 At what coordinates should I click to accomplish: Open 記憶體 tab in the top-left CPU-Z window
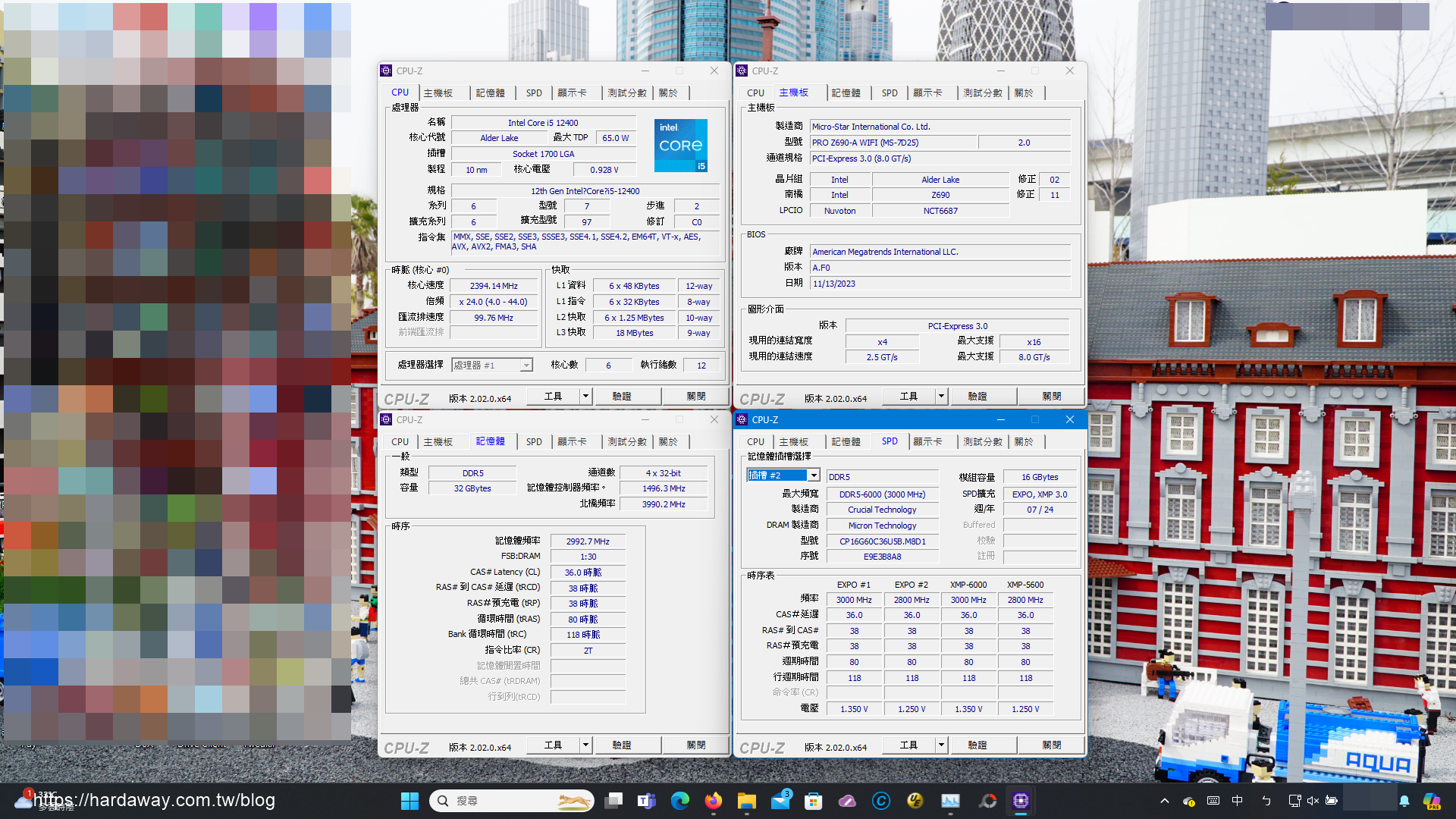click(x=491, y=93)
